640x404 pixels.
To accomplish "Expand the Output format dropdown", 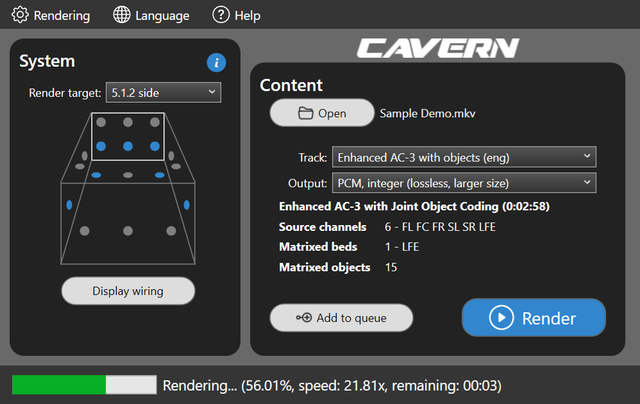I will (464, 183).
